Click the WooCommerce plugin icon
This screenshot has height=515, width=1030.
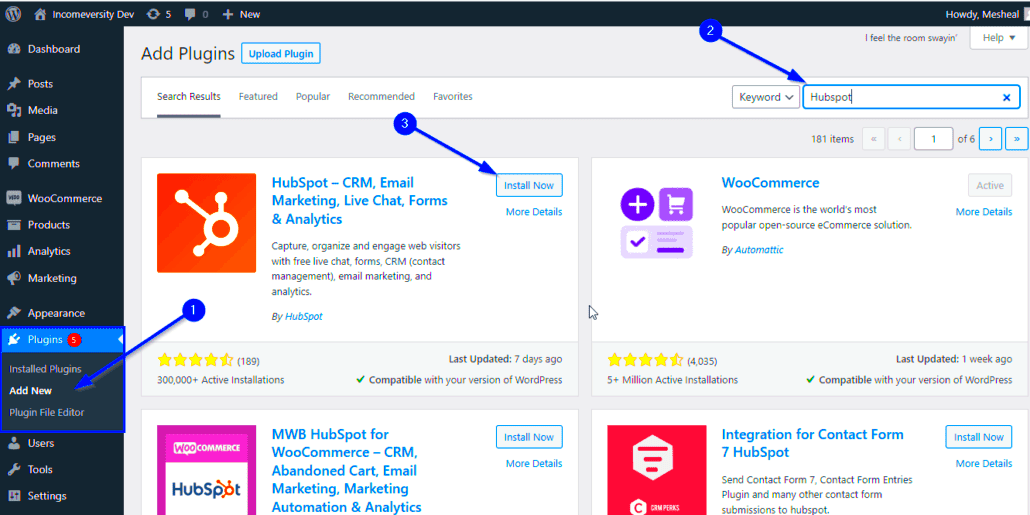657,223
